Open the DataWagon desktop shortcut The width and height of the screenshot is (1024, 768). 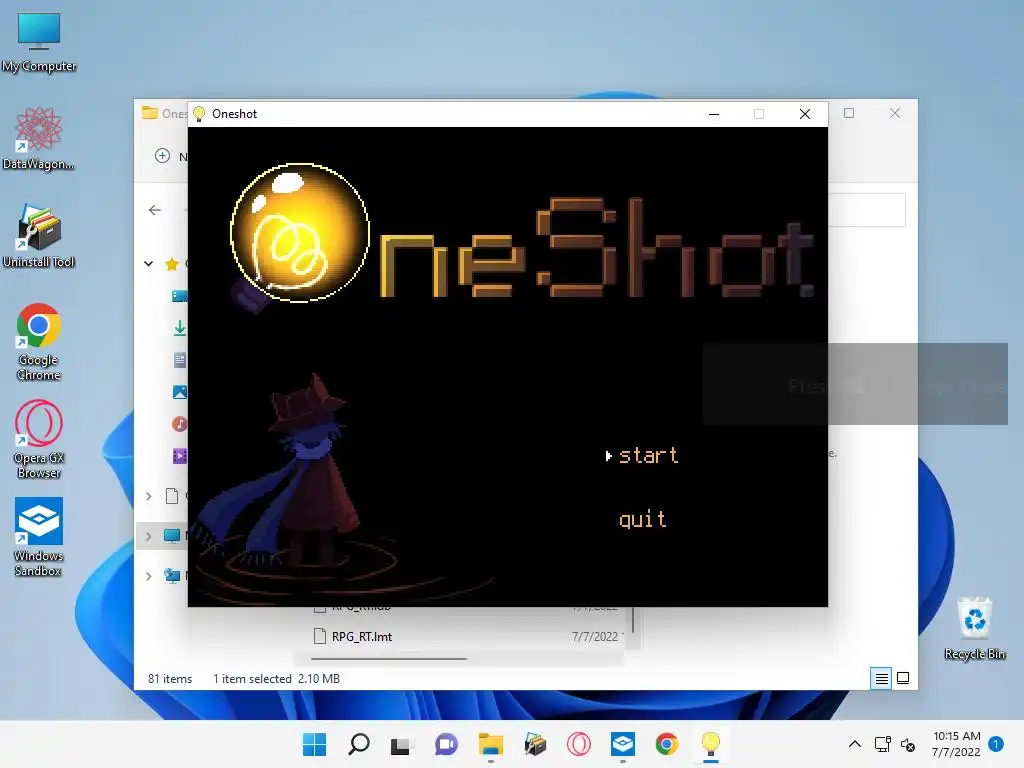click(39, 139)
